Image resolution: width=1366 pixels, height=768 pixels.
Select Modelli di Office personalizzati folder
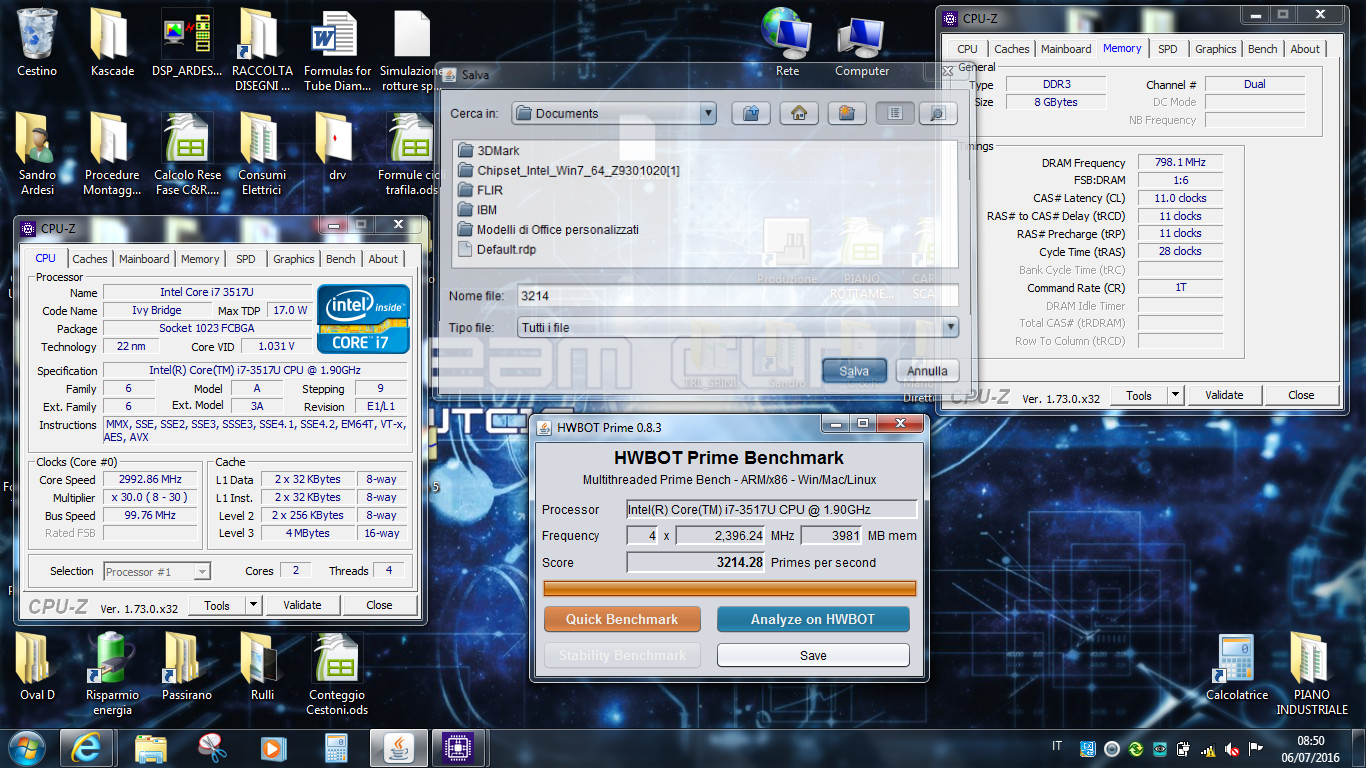[x=548, y=230]
